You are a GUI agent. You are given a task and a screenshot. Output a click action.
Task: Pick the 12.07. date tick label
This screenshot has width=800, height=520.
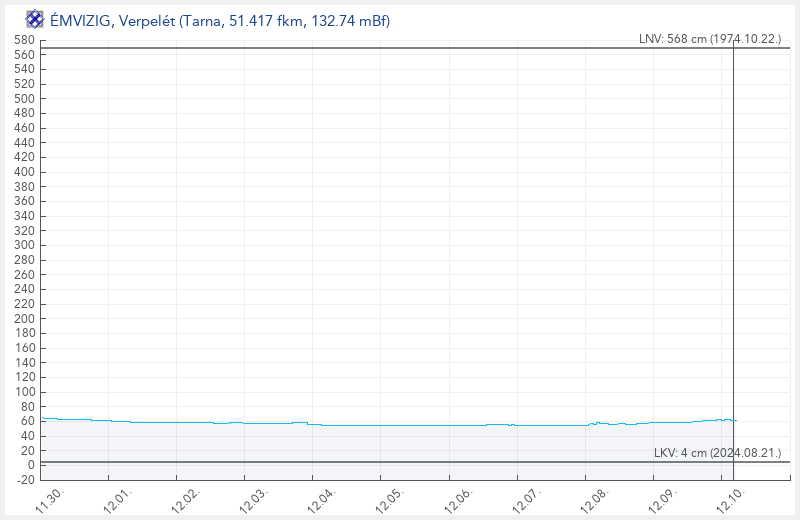tap(527, 499)
